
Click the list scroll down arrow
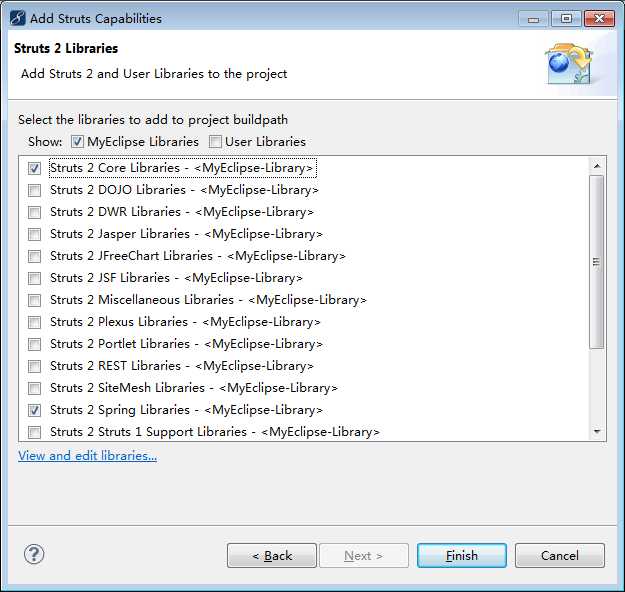tap(597, 431)
